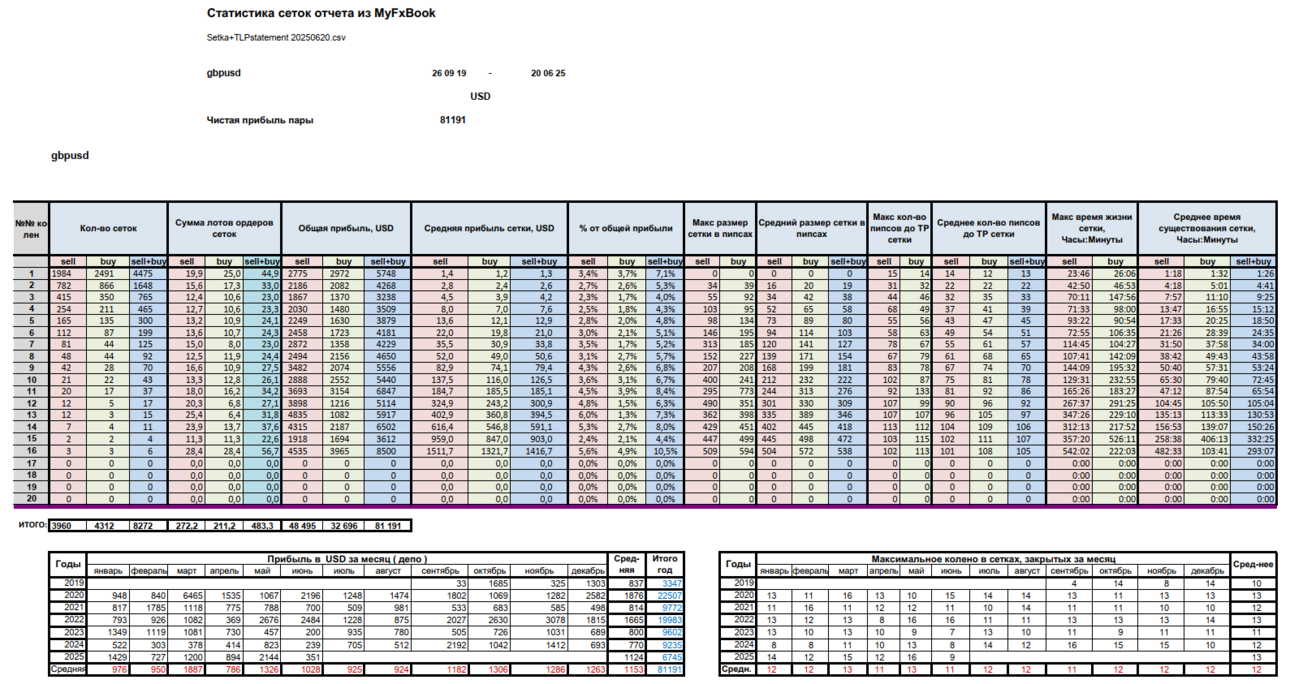
Task: Select the totals row cell 8272
Action: pyautogui.click(x=147, y=524)
